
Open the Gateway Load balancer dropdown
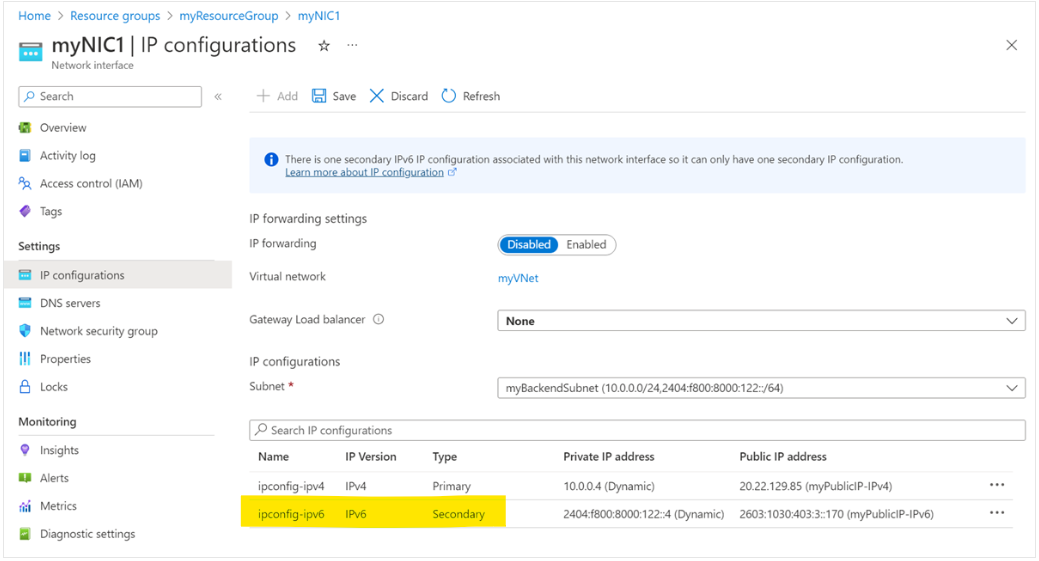coord(761,321)
